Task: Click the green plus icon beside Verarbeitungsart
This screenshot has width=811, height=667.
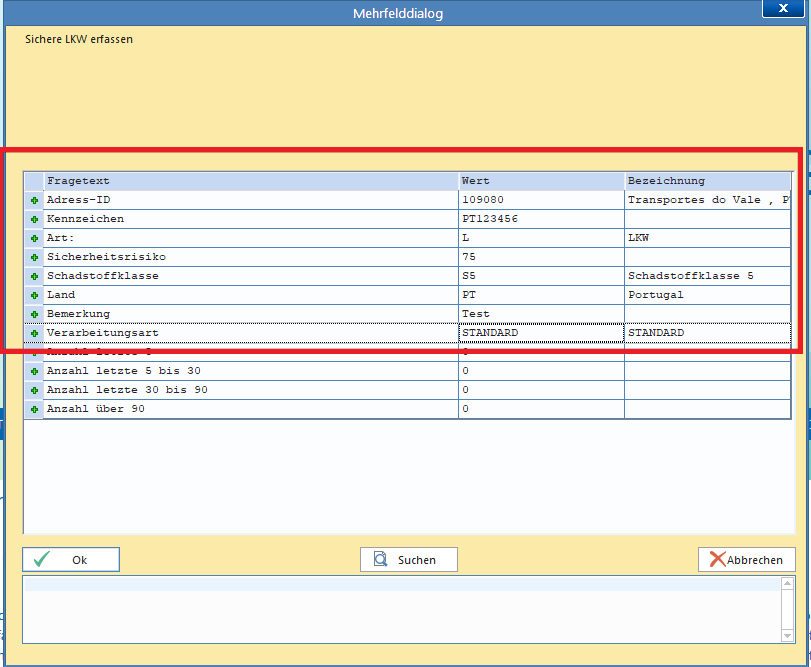Action: (x=35, y=334)
